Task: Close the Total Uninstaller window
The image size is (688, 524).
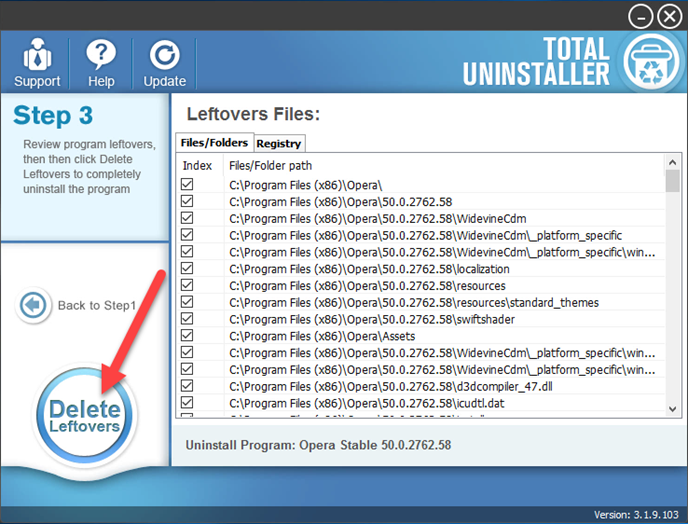Action: pos(670,17)
